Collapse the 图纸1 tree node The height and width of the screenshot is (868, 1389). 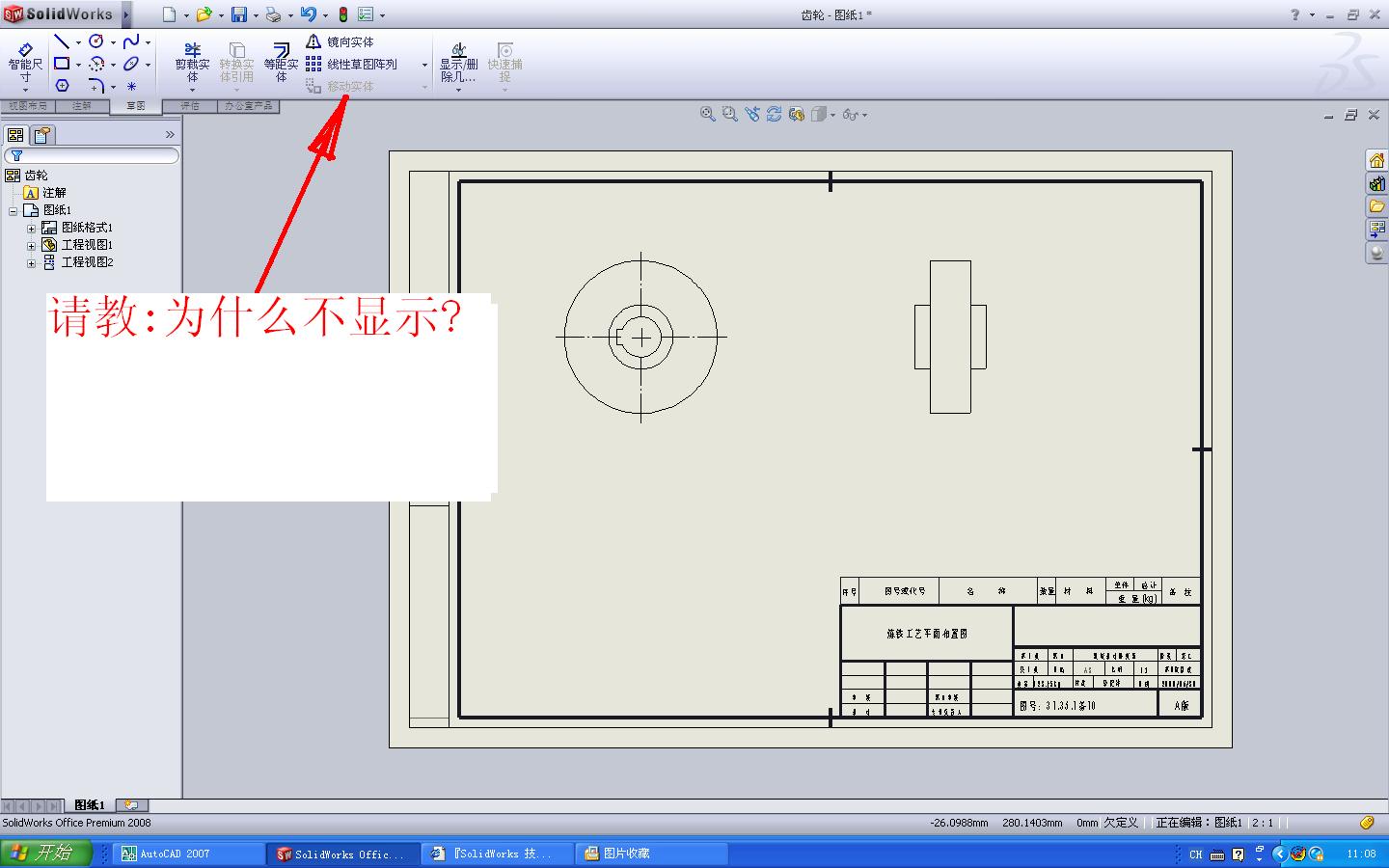(x=13, y=210)
